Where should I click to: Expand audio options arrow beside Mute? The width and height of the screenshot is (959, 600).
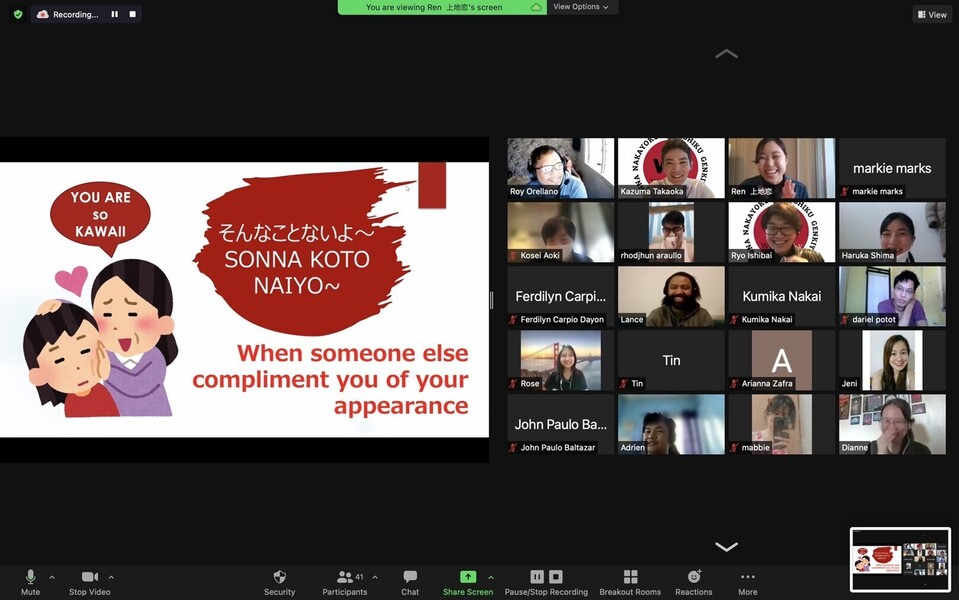click(x=52, y=577)
